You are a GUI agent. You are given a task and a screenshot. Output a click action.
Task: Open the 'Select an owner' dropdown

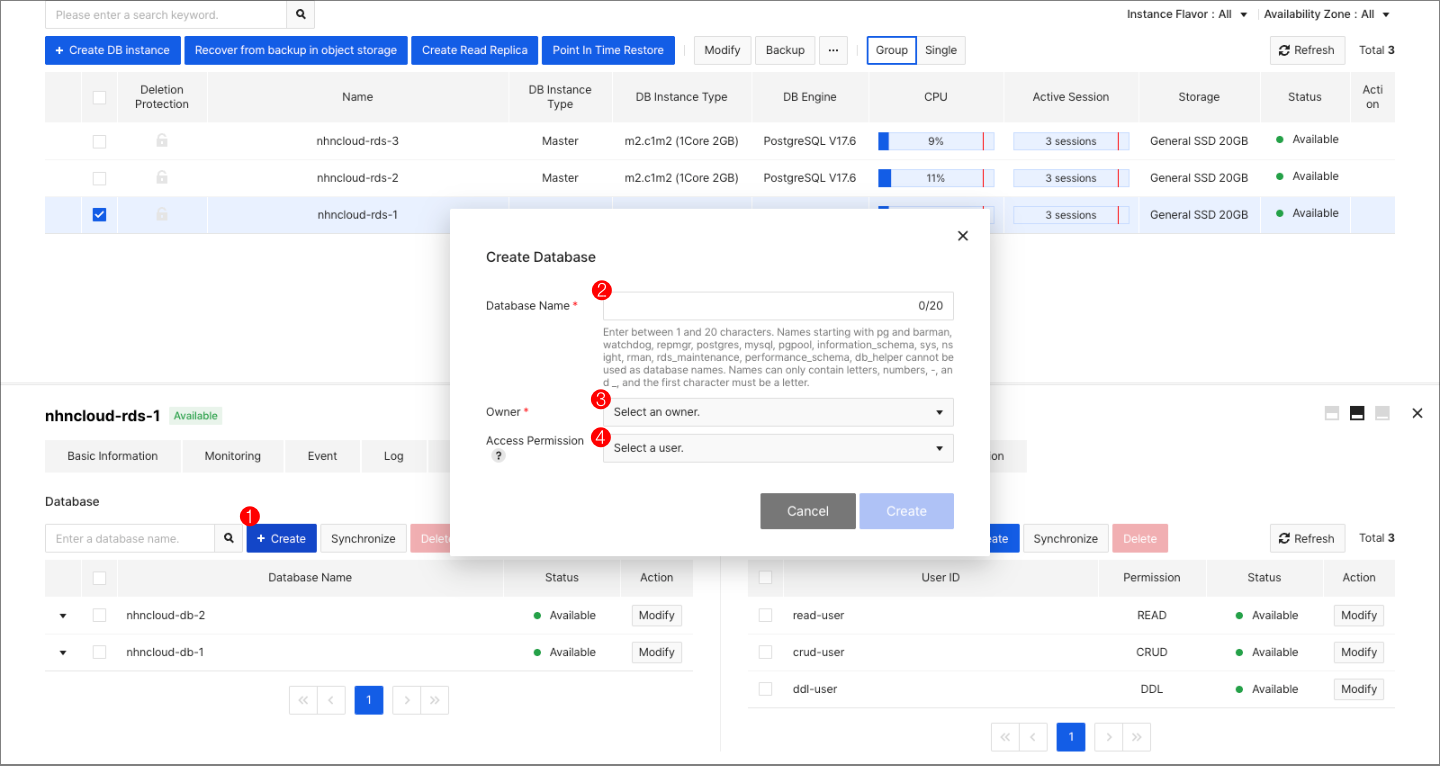777,411
